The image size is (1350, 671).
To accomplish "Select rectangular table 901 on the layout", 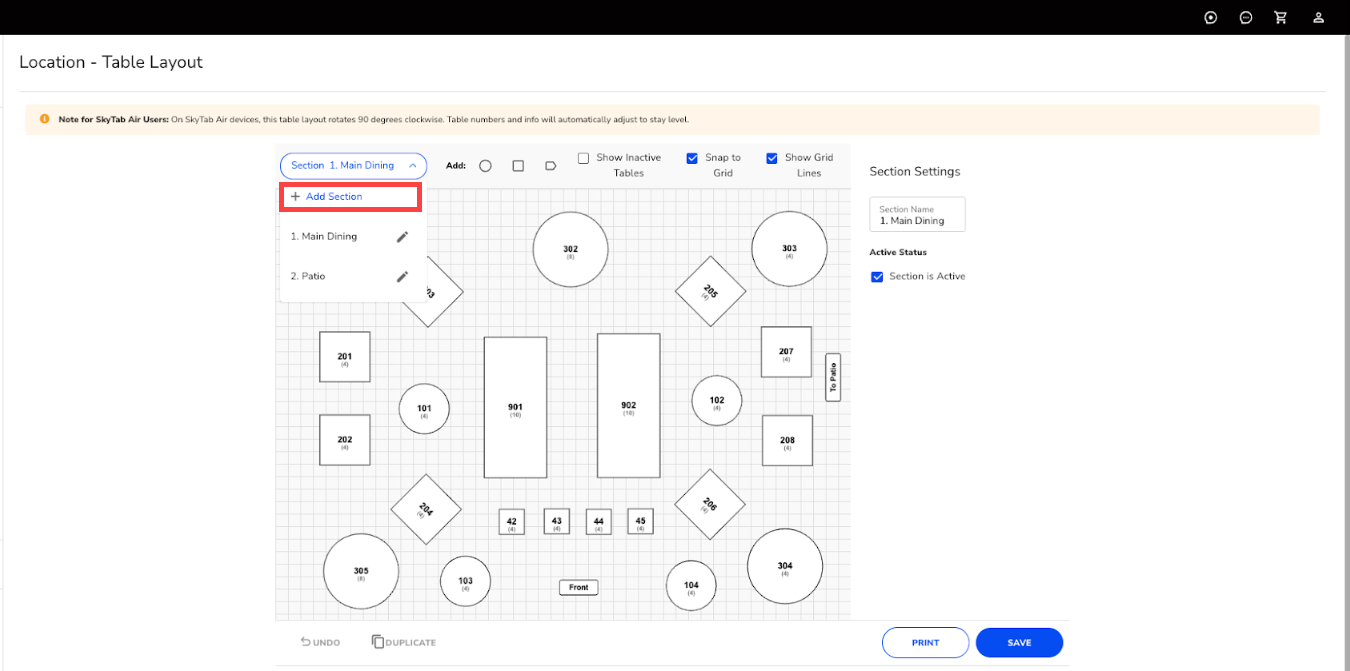I will 515,407.
